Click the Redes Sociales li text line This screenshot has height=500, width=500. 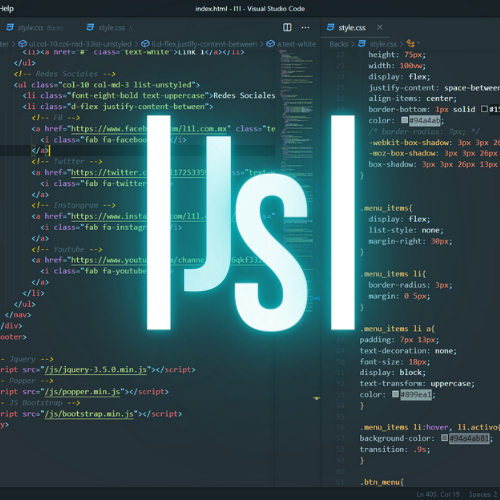pos(149,96)
